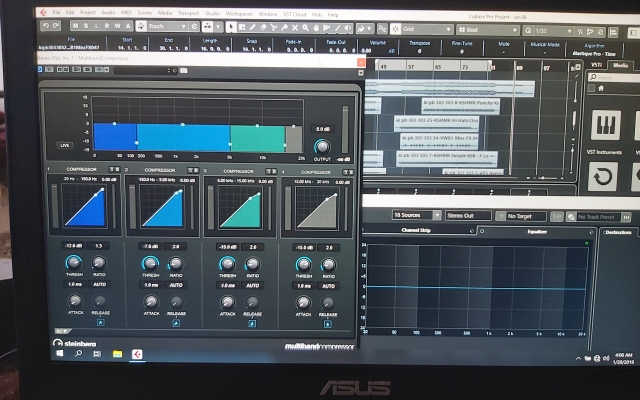Screen dimensions: 640x400
Task: Toggle the LIVE button in MultibandCompressor
Action: pos(64,145)
